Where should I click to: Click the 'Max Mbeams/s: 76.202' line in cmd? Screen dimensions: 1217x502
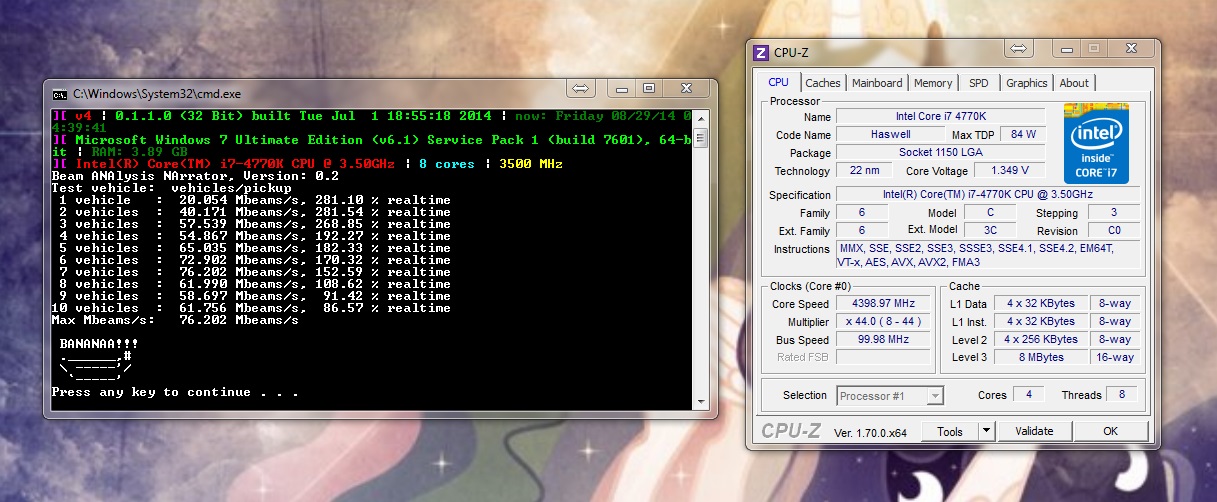click(x=175, y=320)
